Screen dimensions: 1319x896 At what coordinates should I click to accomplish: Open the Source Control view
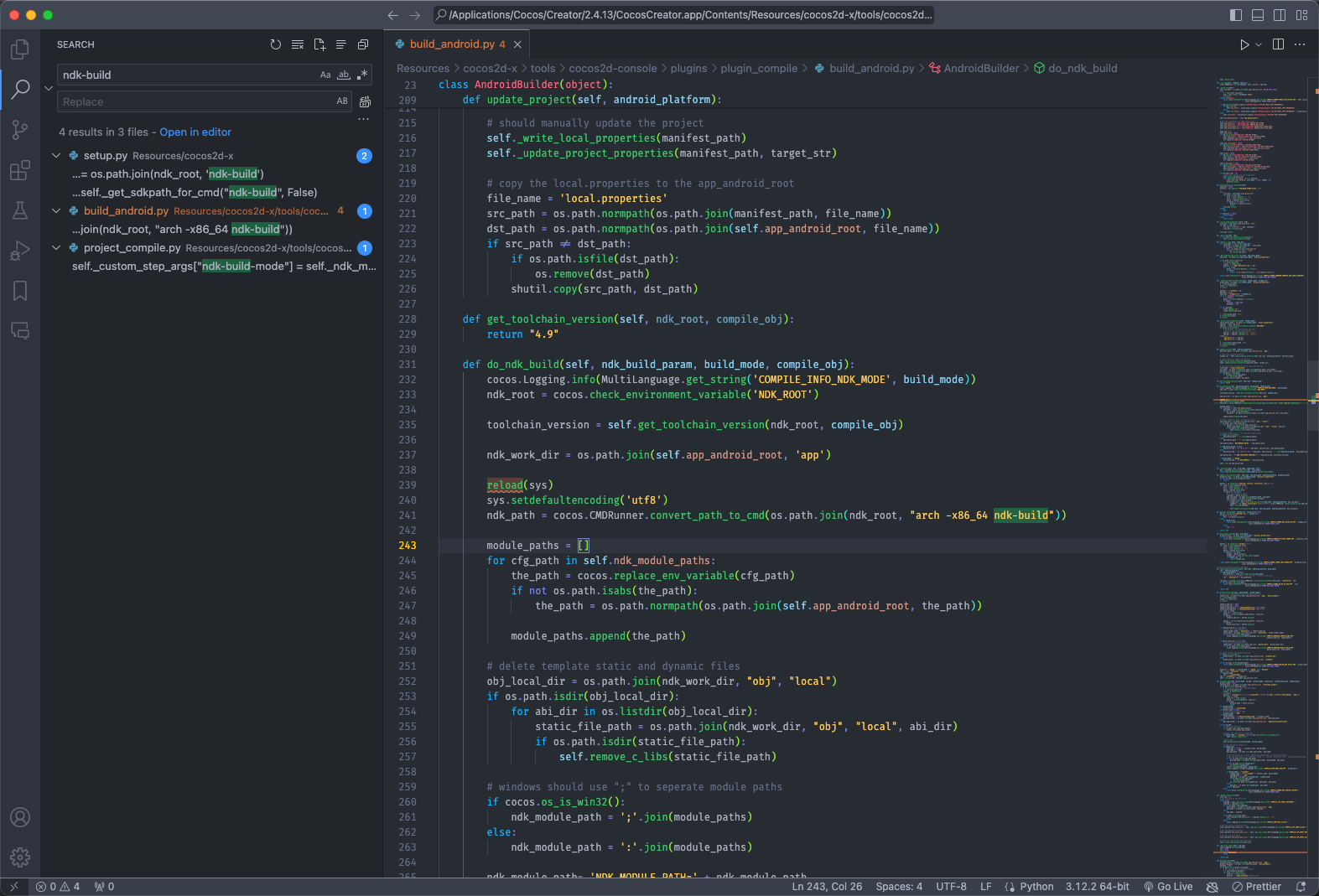pos(20,130)
